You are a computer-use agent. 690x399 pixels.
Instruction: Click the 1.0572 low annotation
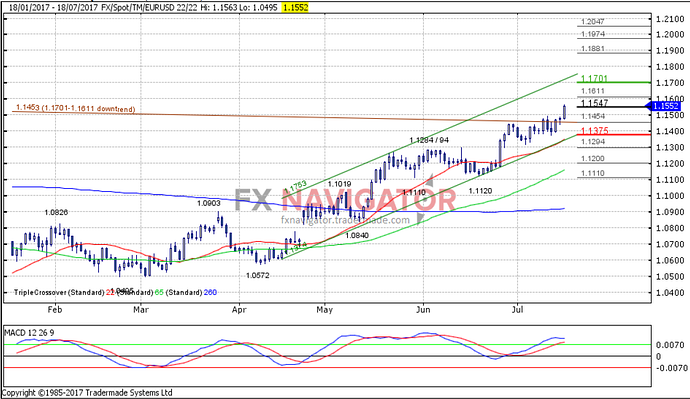pyautogui.click(x=257, y=275)
